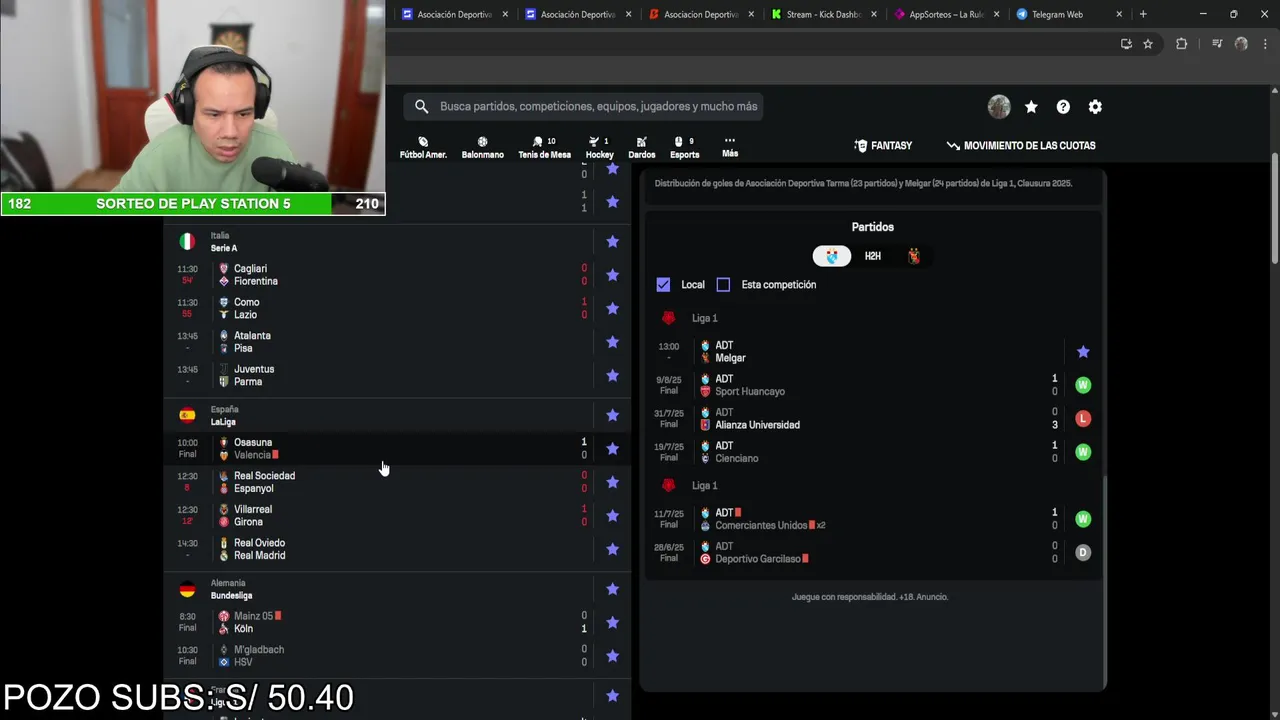Click the W badge for Comerciantes Unidos match
Screen dimensions: 1280x720
point(1083,519)
